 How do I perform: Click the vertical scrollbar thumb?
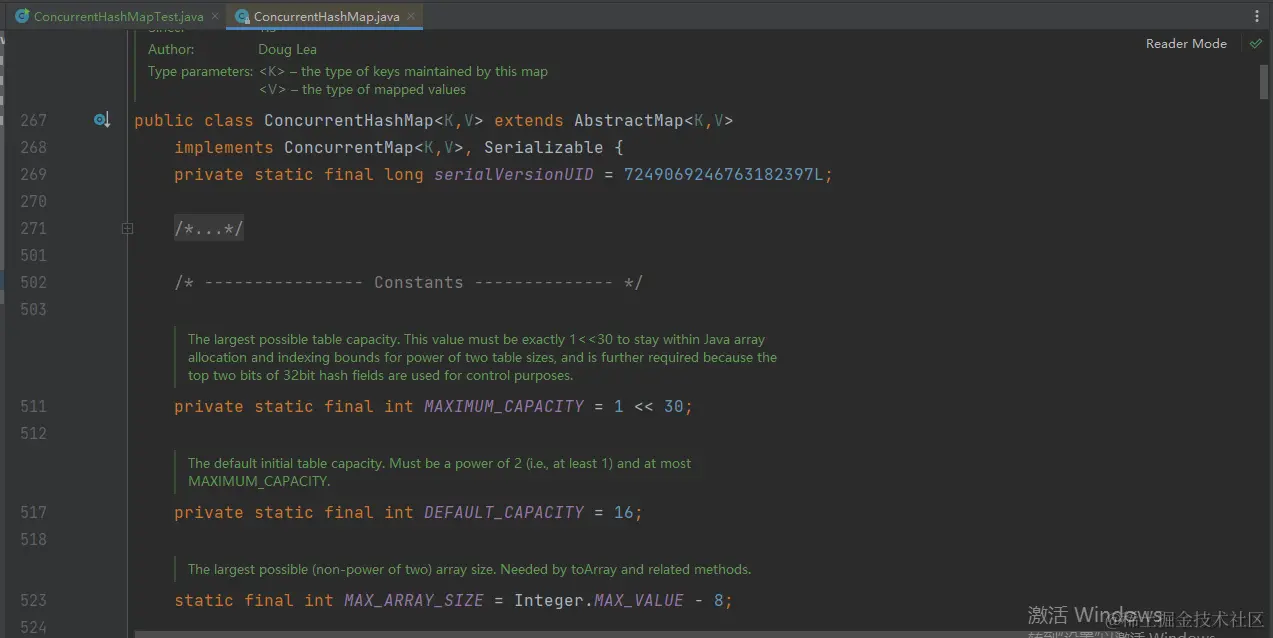pyautogui.click(x=1264, y=80)
